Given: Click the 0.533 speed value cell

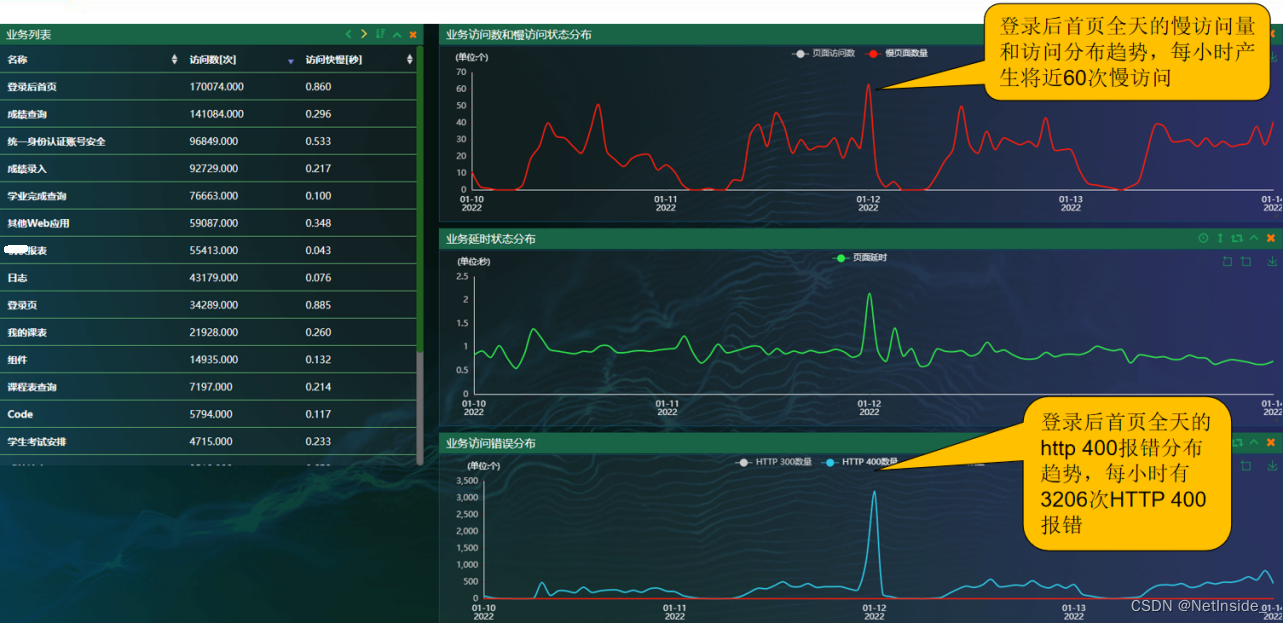Looking at the screenshot, I should coord(319,141).
